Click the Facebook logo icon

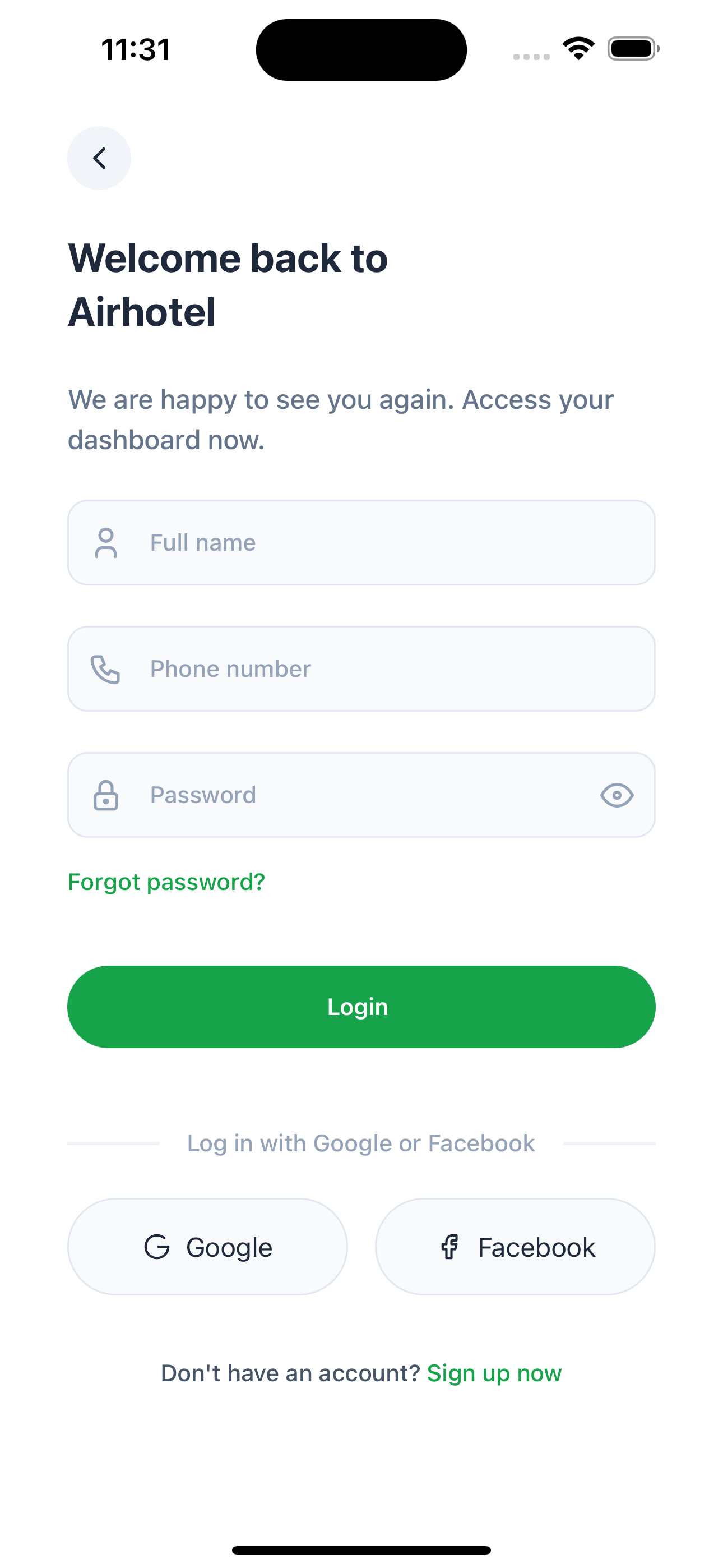(x=449, y=1246)
